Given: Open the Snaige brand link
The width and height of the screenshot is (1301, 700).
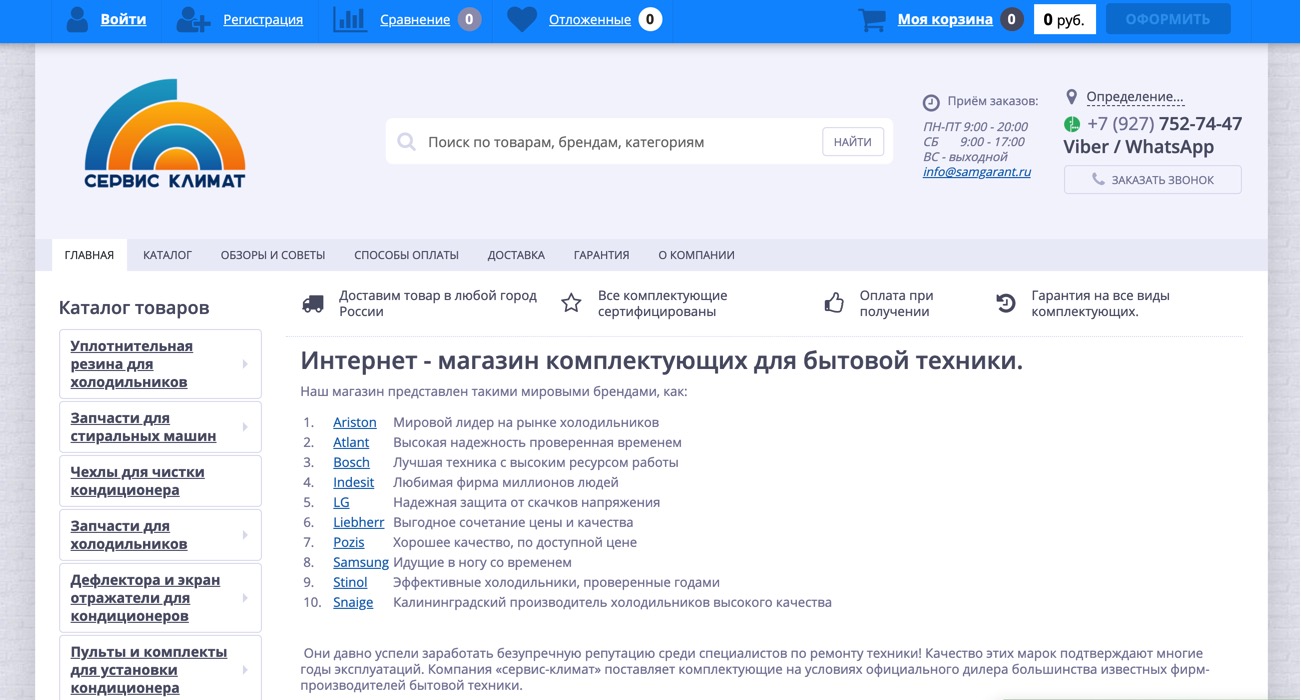Looking at the screenshot, I should tap(353, 602).
